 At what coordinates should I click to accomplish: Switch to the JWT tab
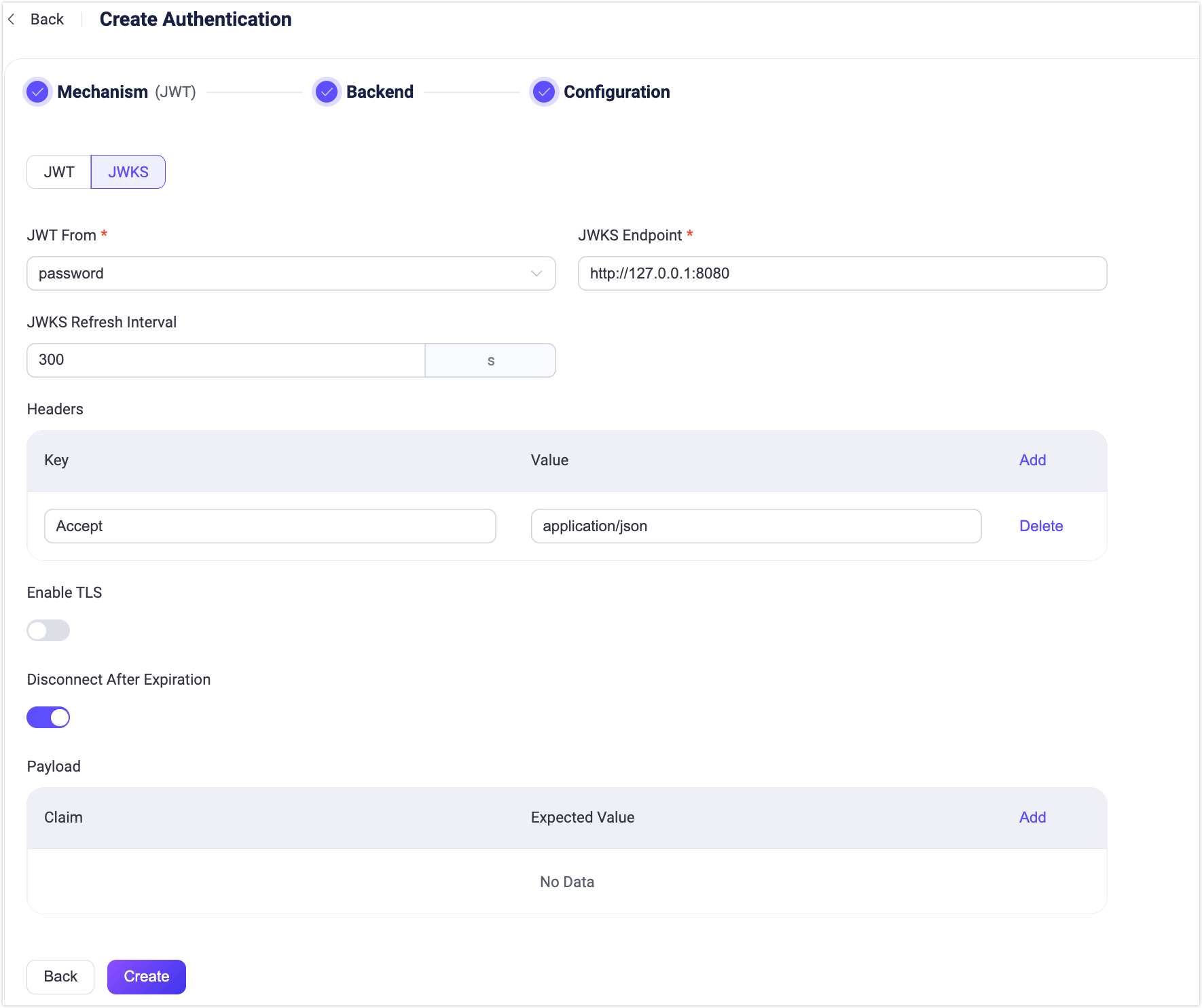[59, 172]
